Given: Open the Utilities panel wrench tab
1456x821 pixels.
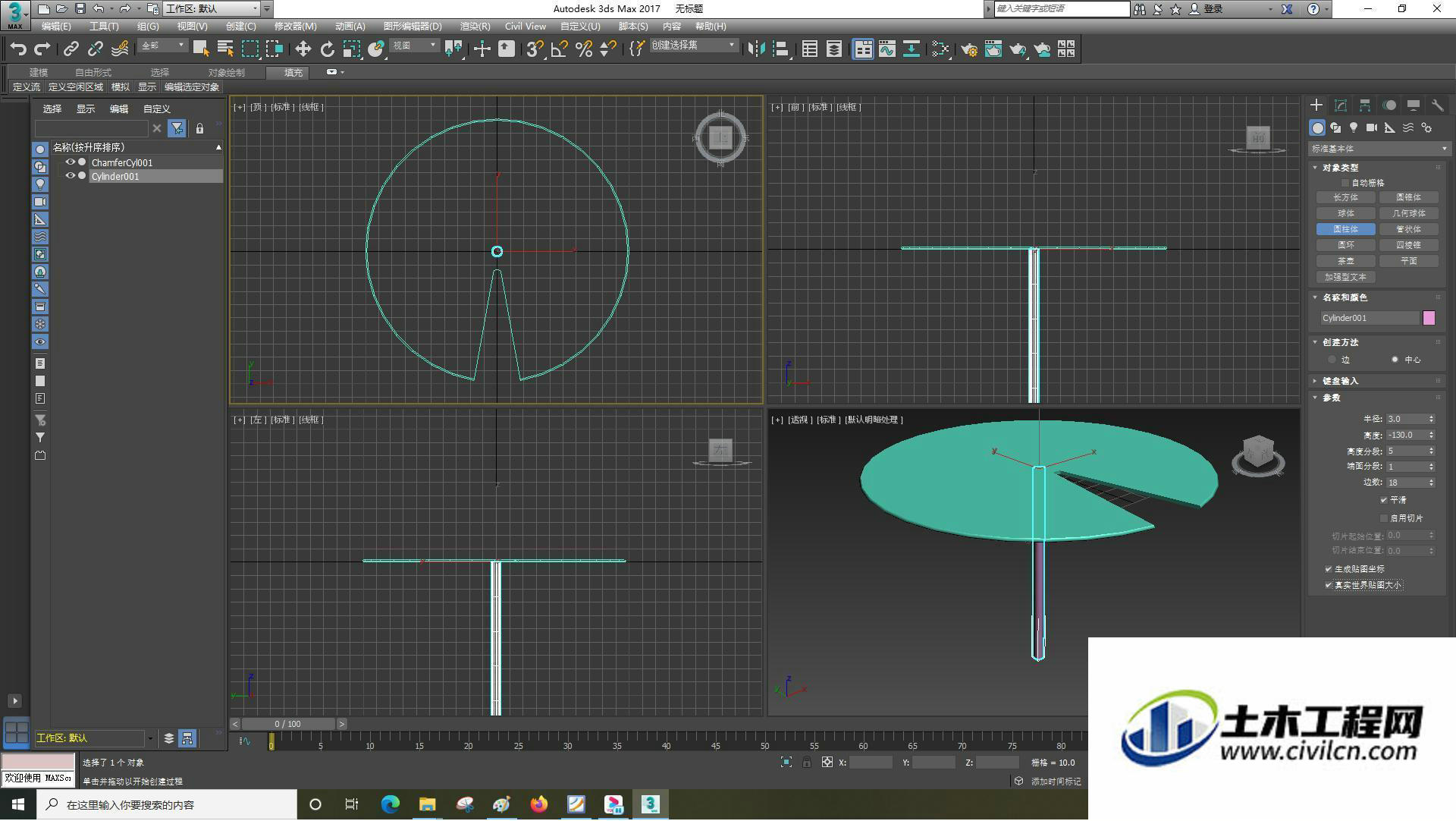Looking at the screenshot, I should pyautogui.click(x=1437, y=105).
